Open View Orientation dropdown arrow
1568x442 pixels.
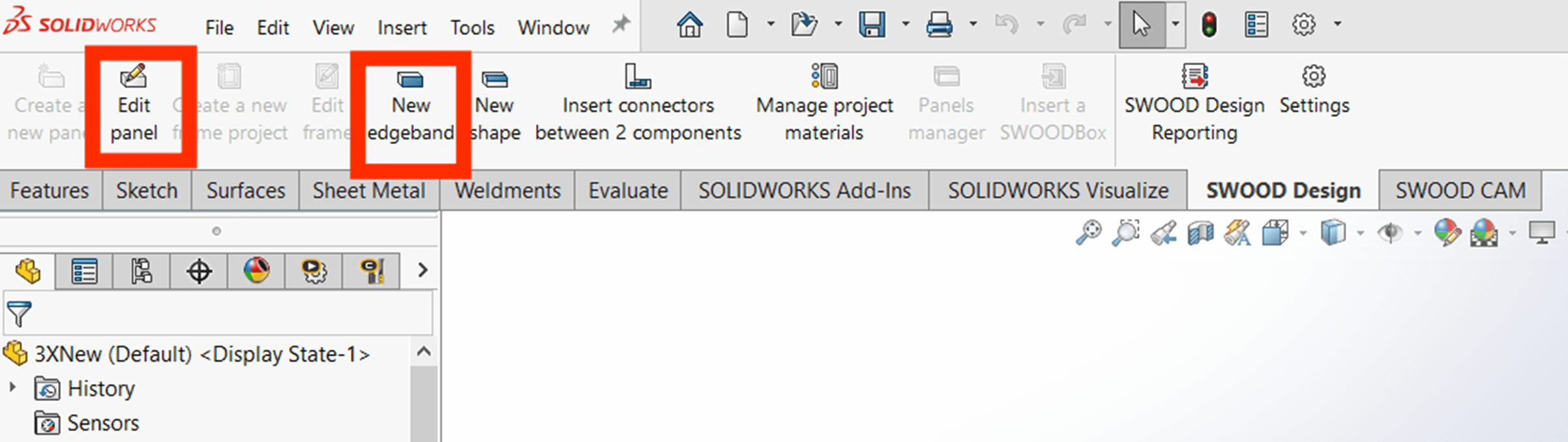1303,233
